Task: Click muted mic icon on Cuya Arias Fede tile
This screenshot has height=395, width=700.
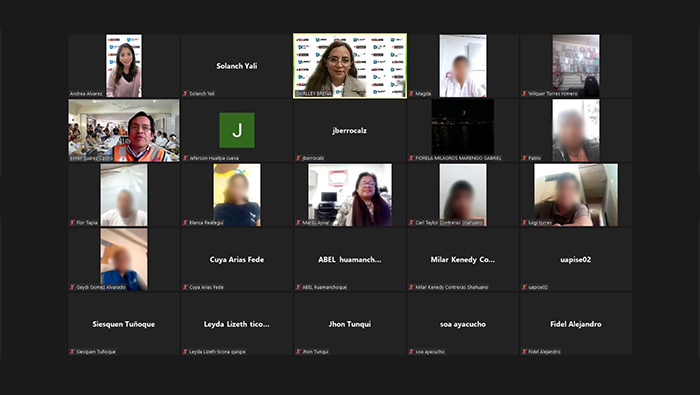Action: [185, 287]
